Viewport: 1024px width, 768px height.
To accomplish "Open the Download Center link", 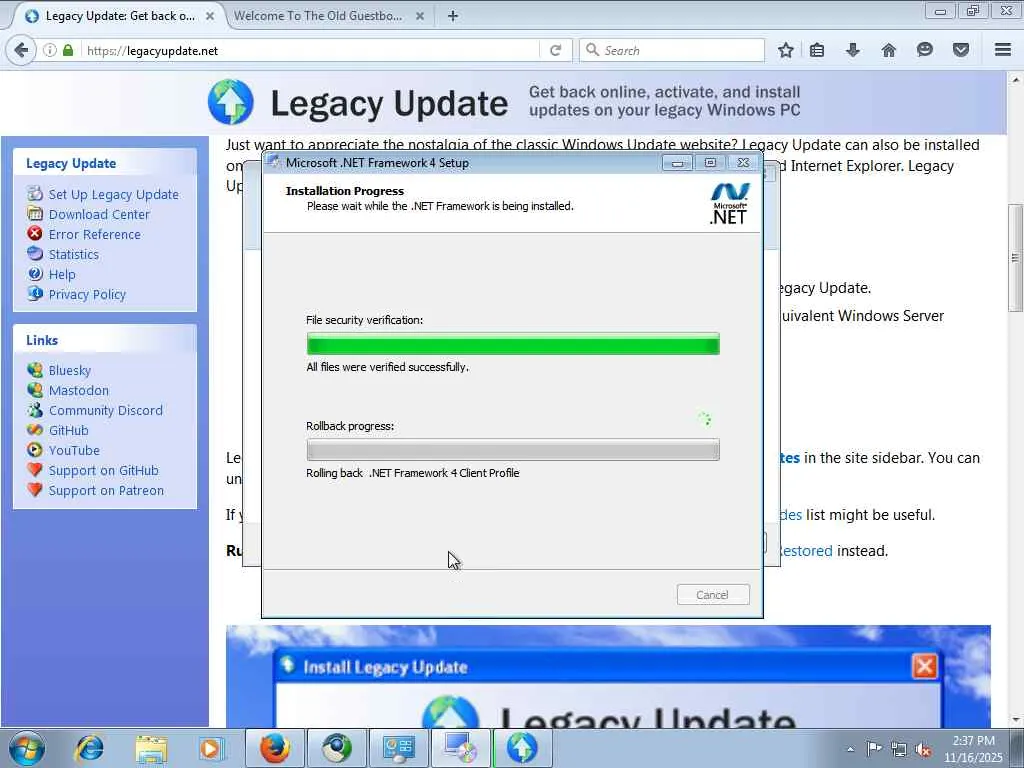I will (99, 214).
